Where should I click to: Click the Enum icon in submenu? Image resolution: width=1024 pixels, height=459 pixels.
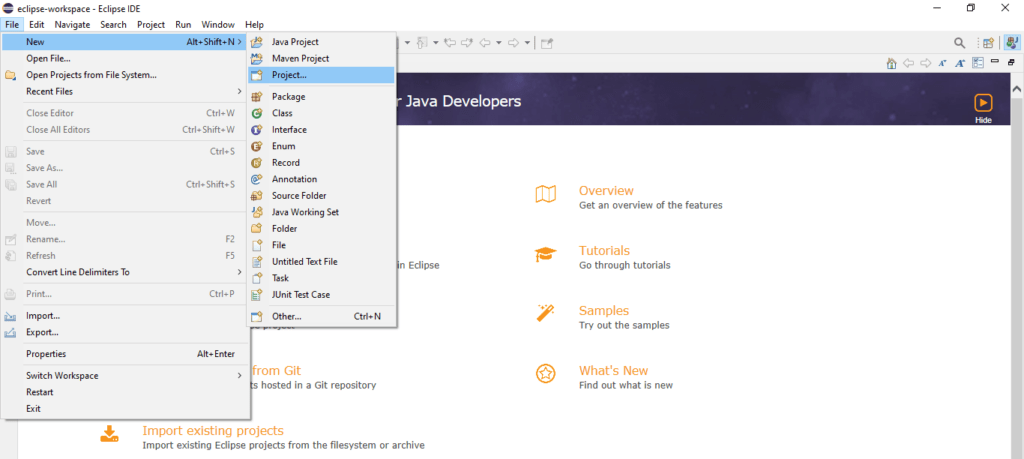[x=257, y=146]
